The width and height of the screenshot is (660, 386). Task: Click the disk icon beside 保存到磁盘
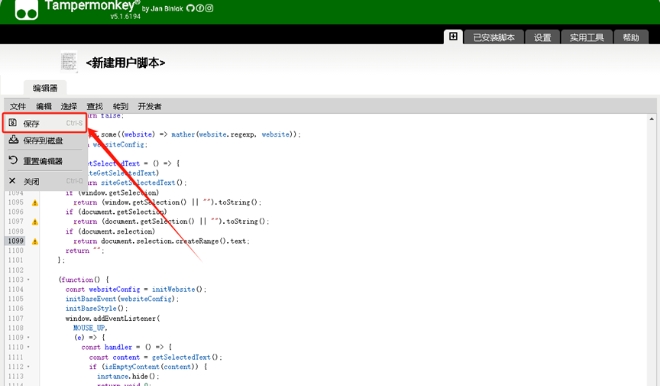click(13, 139)
